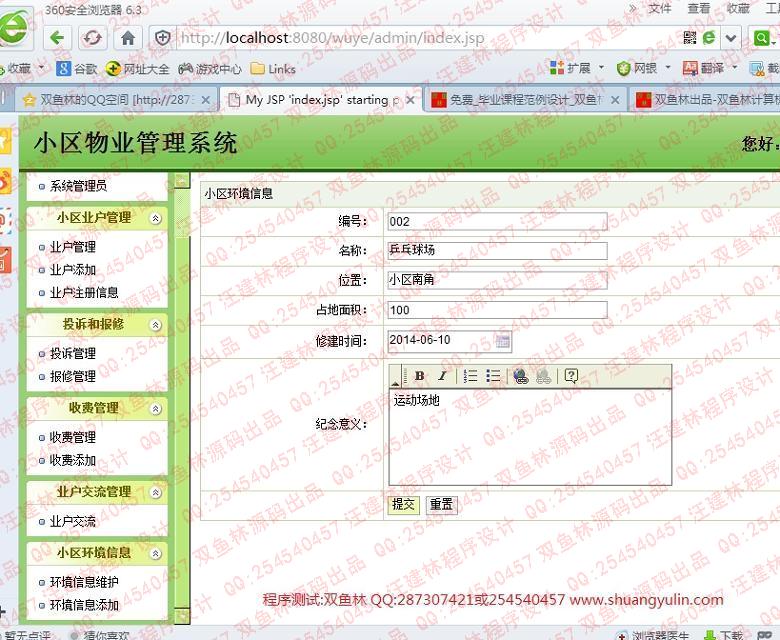Open the 网址大全 bookmark
This screenshot has width=780, height=640.
pyautogui.click(x=137, y=69)
